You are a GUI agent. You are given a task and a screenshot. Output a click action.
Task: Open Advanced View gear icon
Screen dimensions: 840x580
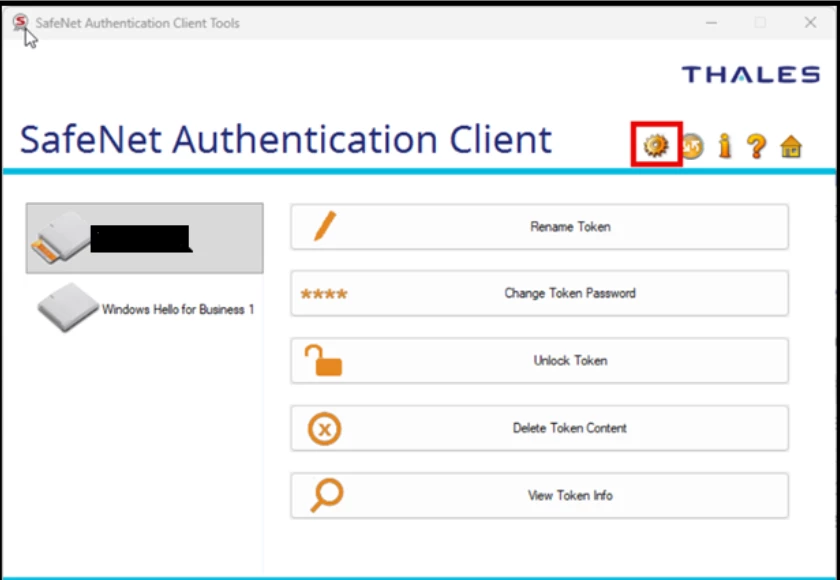point(656,145)
